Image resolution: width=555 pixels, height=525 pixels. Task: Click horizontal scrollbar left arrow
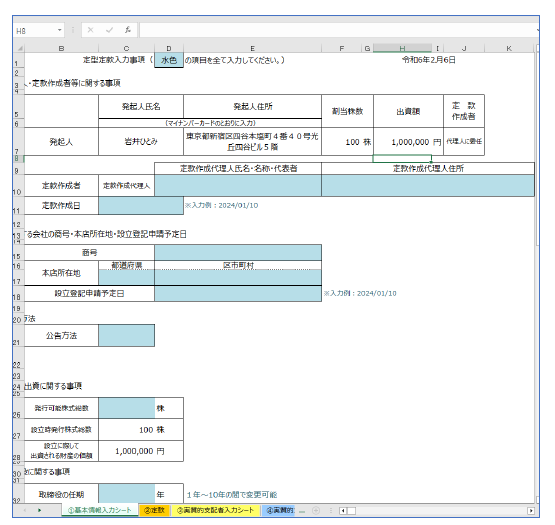(343, 510)
